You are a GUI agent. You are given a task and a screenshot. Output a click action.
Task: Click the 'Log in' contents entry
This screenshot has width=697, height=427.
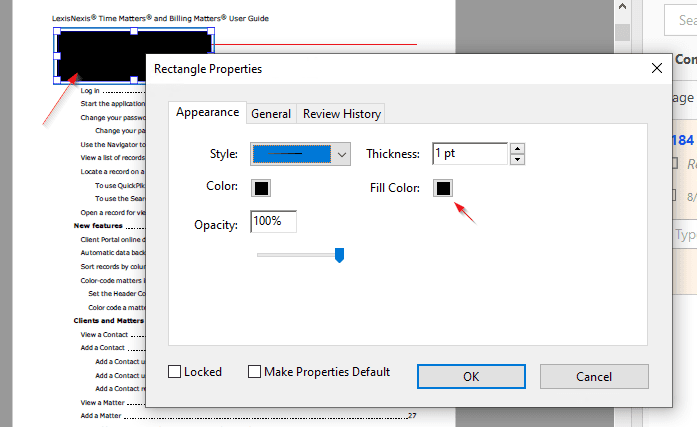pos(90,91)
